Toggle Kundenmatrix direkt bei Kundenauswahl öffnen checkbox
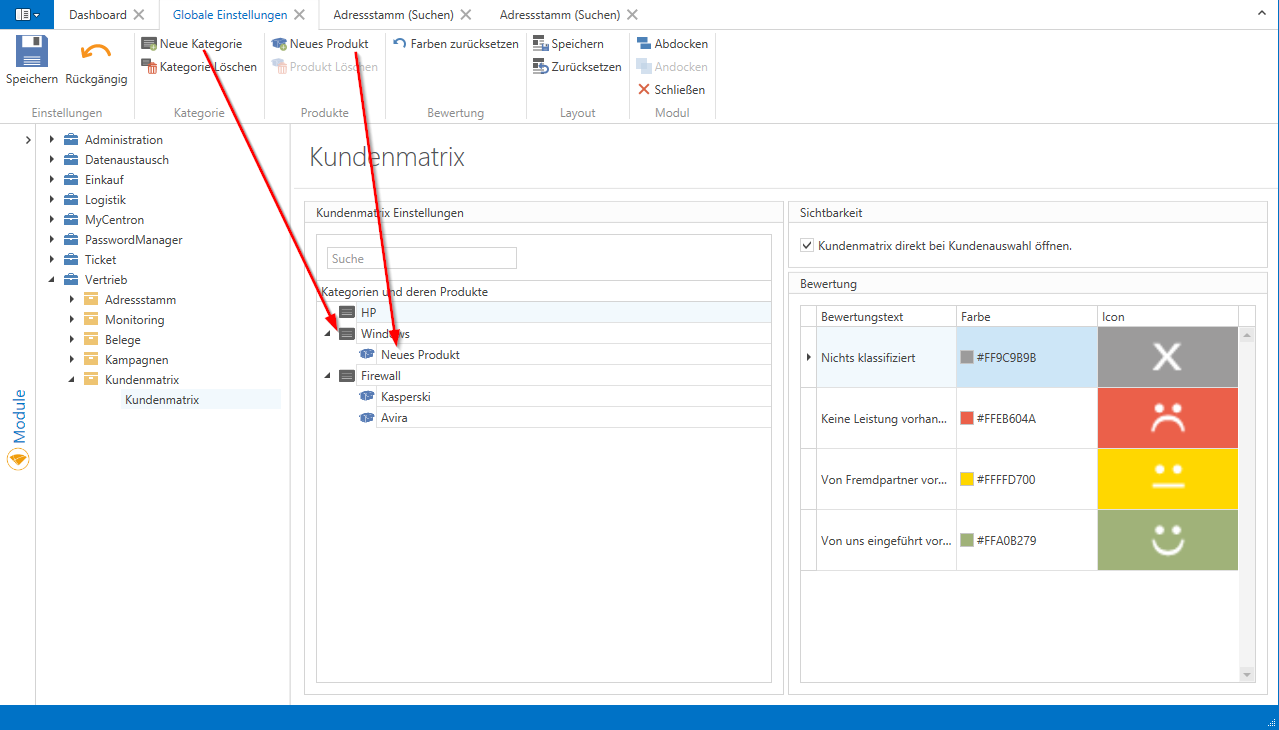1279x730 pixels. tap(807, 245)
